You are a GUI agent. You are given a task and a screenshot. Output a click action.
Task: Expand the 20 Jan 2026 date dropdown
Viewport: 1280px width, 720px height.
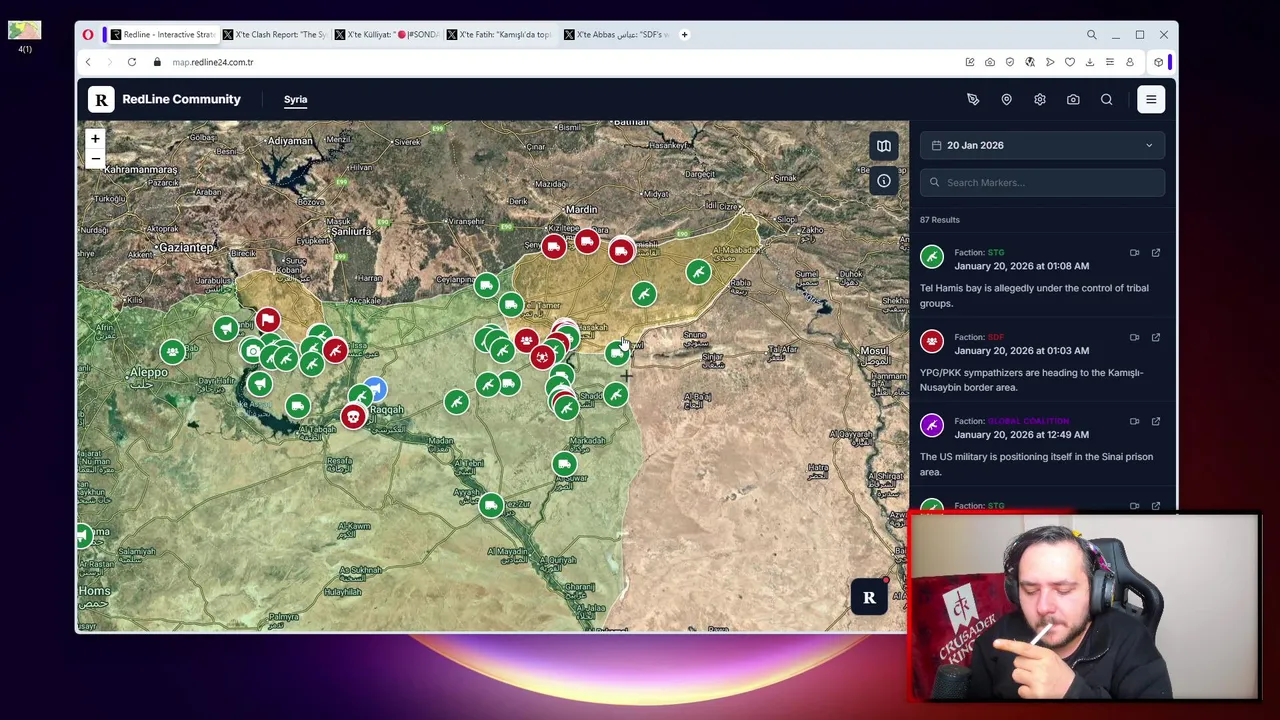pos(1042,145)
